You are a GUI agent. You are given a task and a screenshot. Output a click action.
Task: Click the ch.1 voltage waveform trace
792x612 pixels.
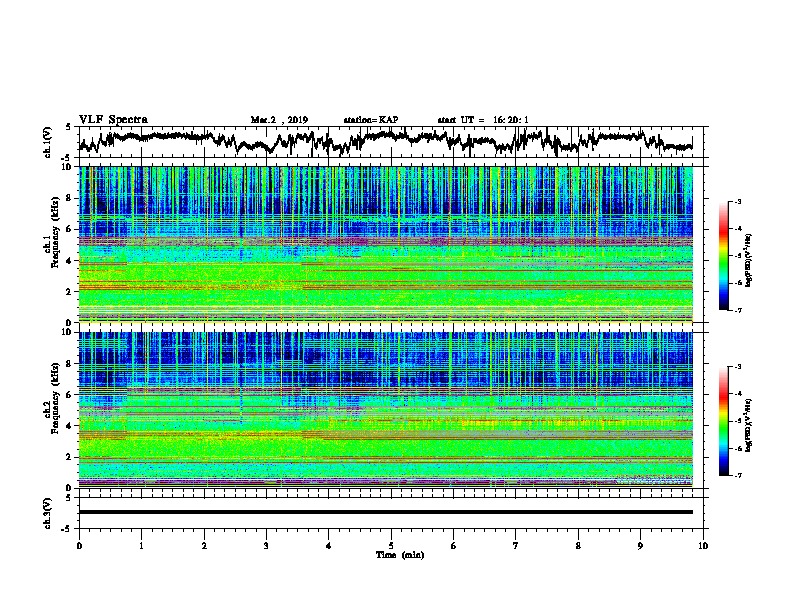(x=385, y=141)
